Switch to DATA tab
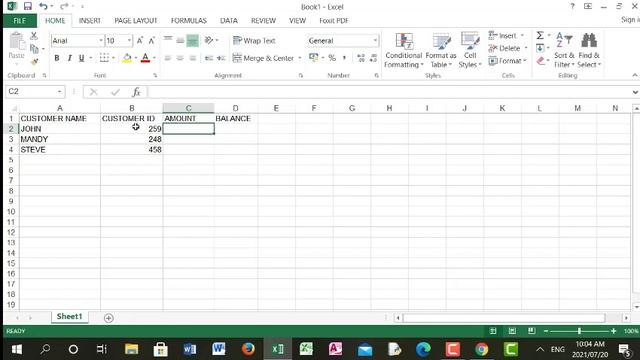Screen dimensions: 640x360 pos(229,20)
